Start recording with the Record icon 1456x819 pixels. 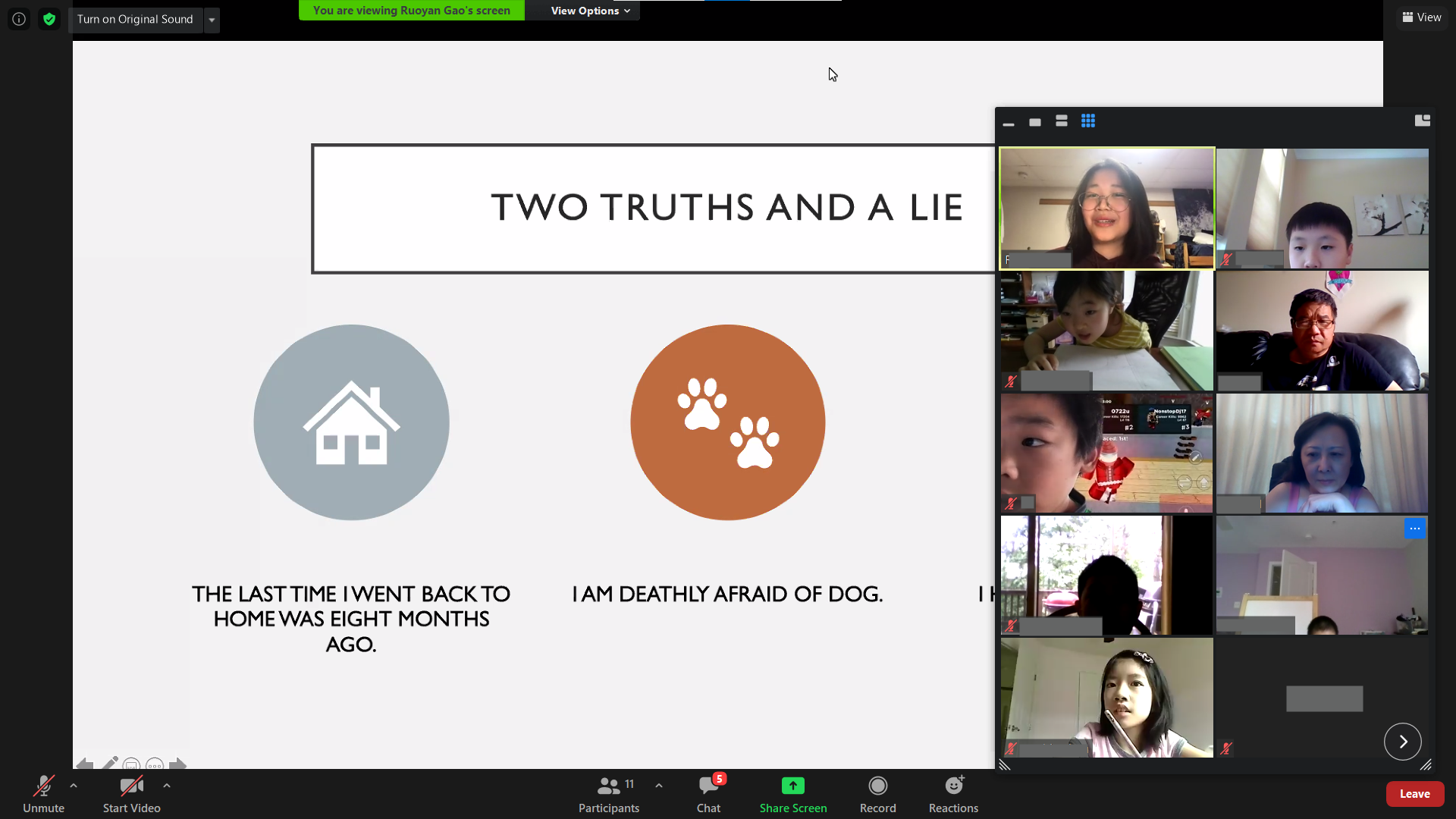point(877,793)
